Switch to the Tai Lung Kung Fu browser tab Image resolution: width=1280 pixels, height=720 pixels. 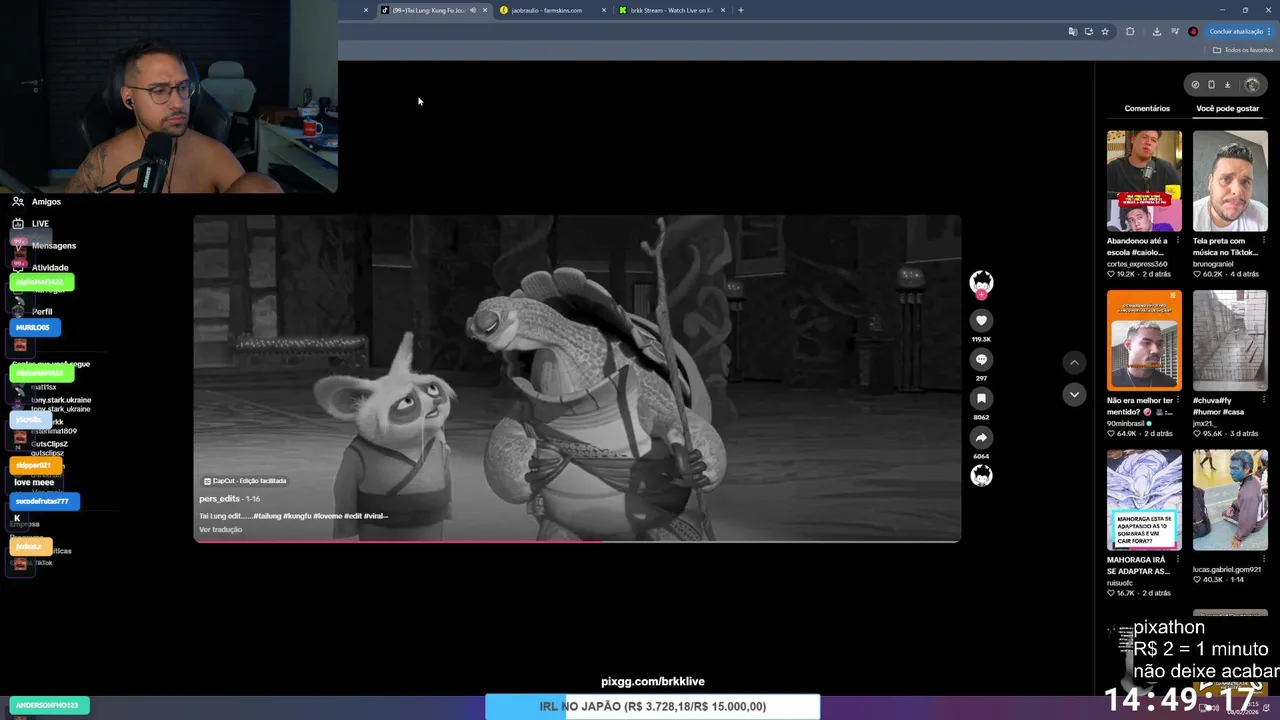point(429,10)
